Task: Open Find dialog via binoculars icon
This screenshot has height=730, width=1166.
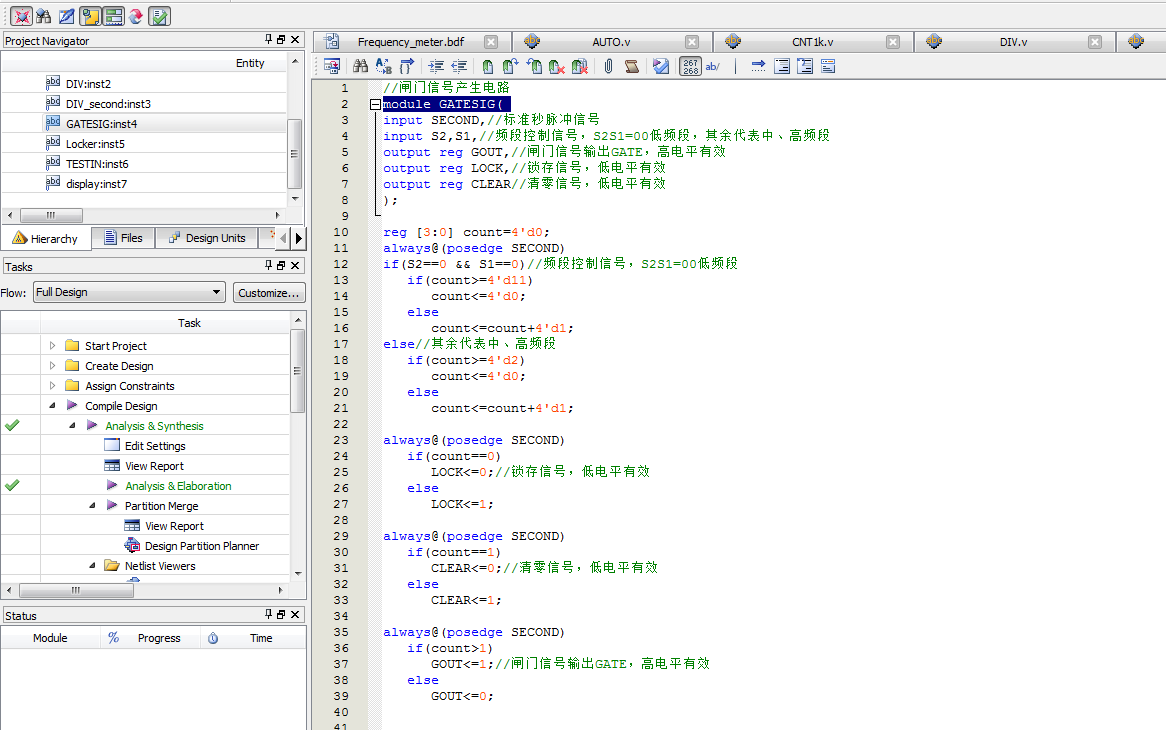Action: point(360,66)
